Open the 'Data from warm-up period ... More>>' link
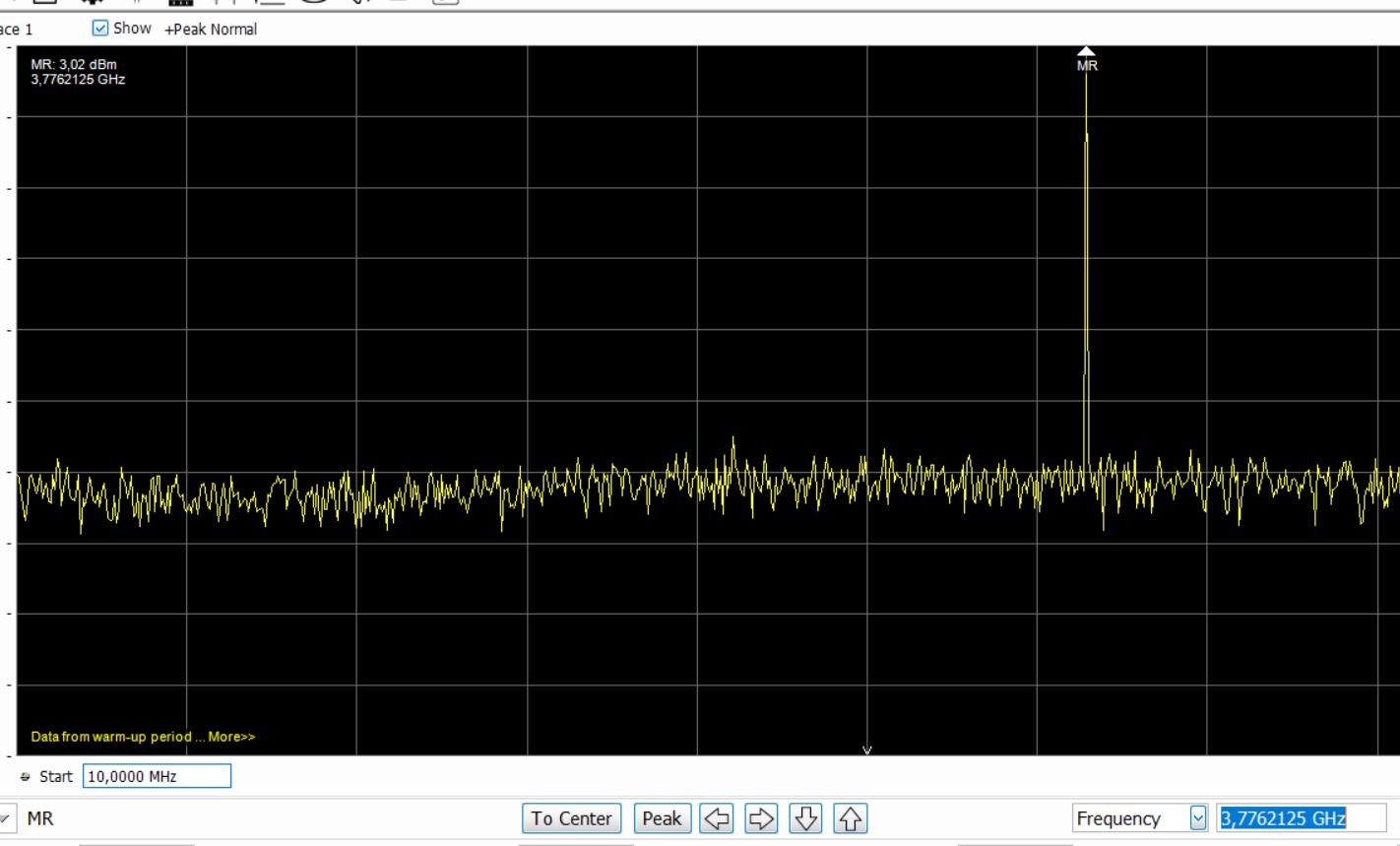The width and height of the screenshot is (1400, 846). coord(143,737)
